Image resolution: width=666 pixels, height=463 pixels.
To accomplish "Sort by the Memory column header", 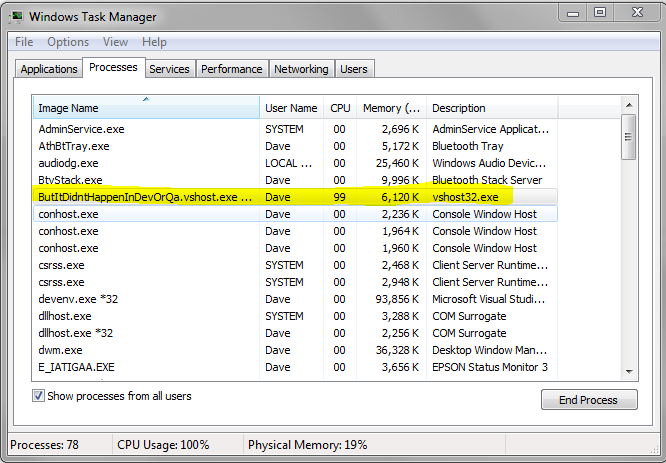I will click(391, 108).
